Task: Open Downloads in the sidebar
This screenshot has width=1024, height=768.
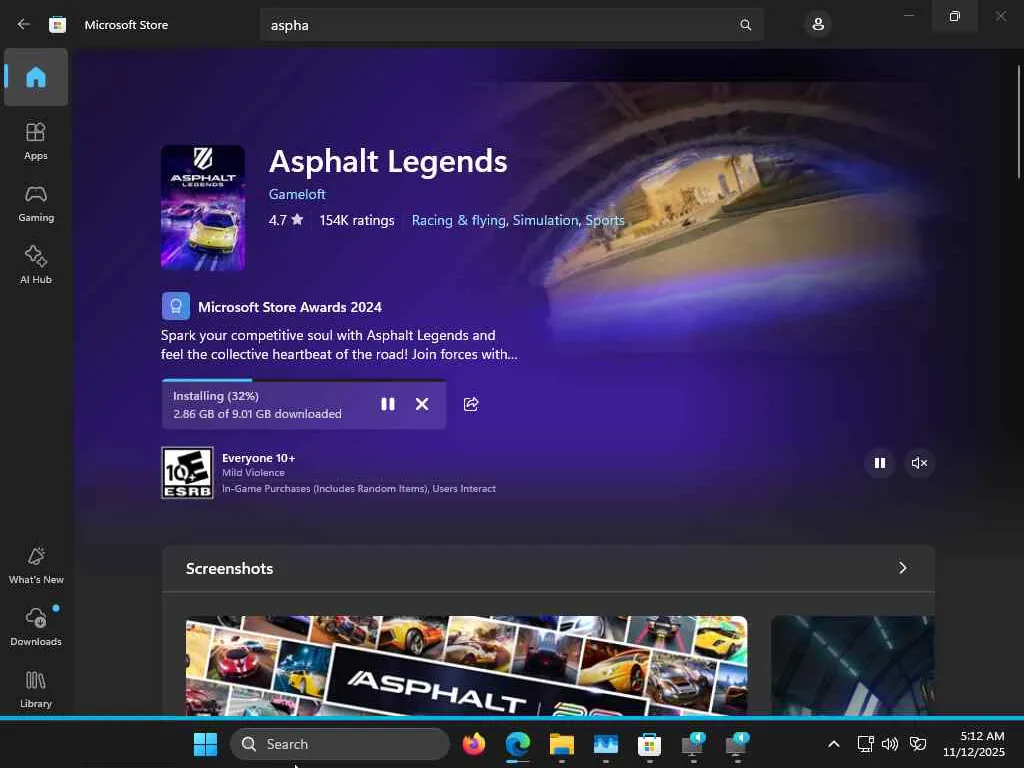Action: click(x=36, y=627)
